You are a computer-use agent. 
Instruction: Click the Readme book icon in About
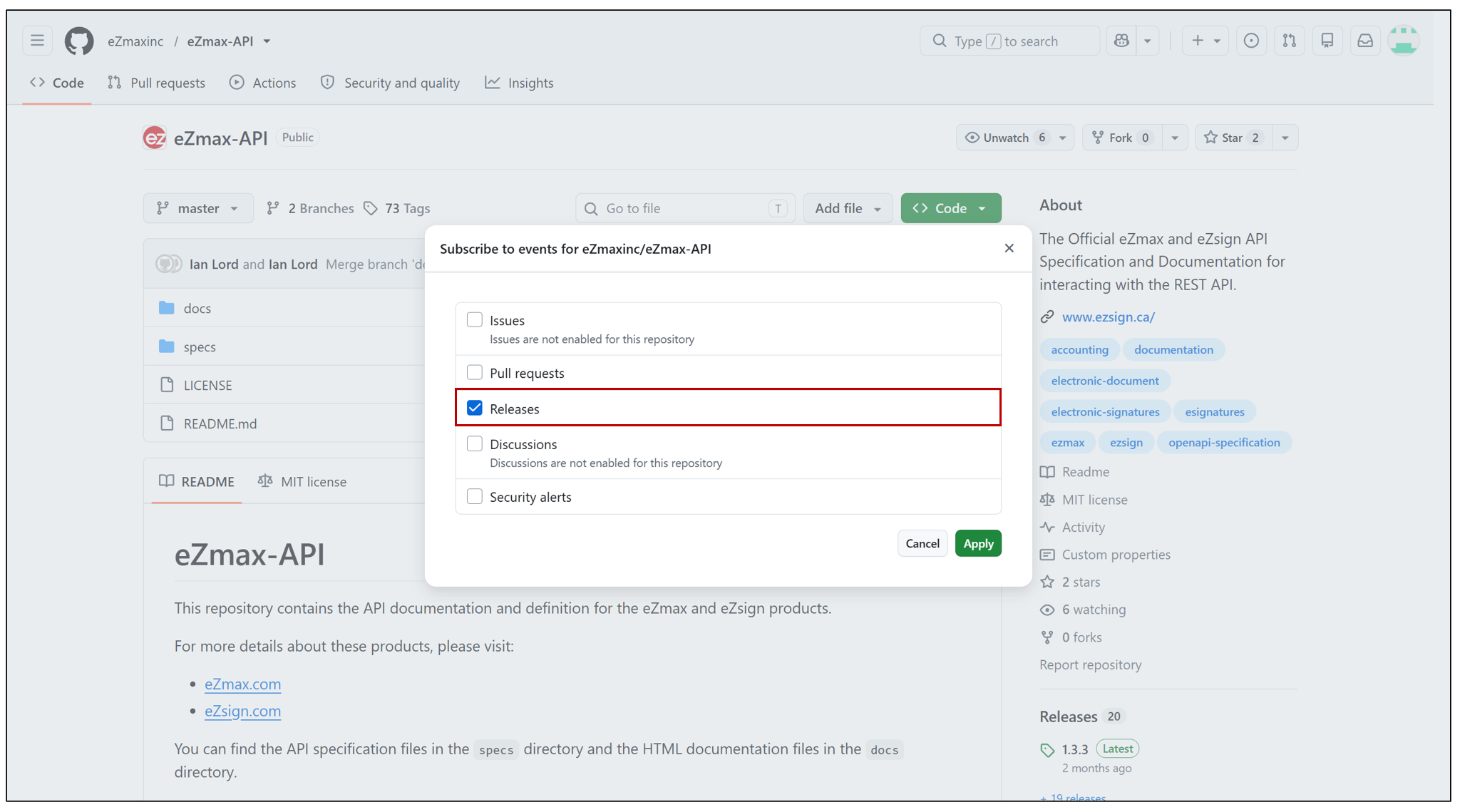coord(1047,472)
